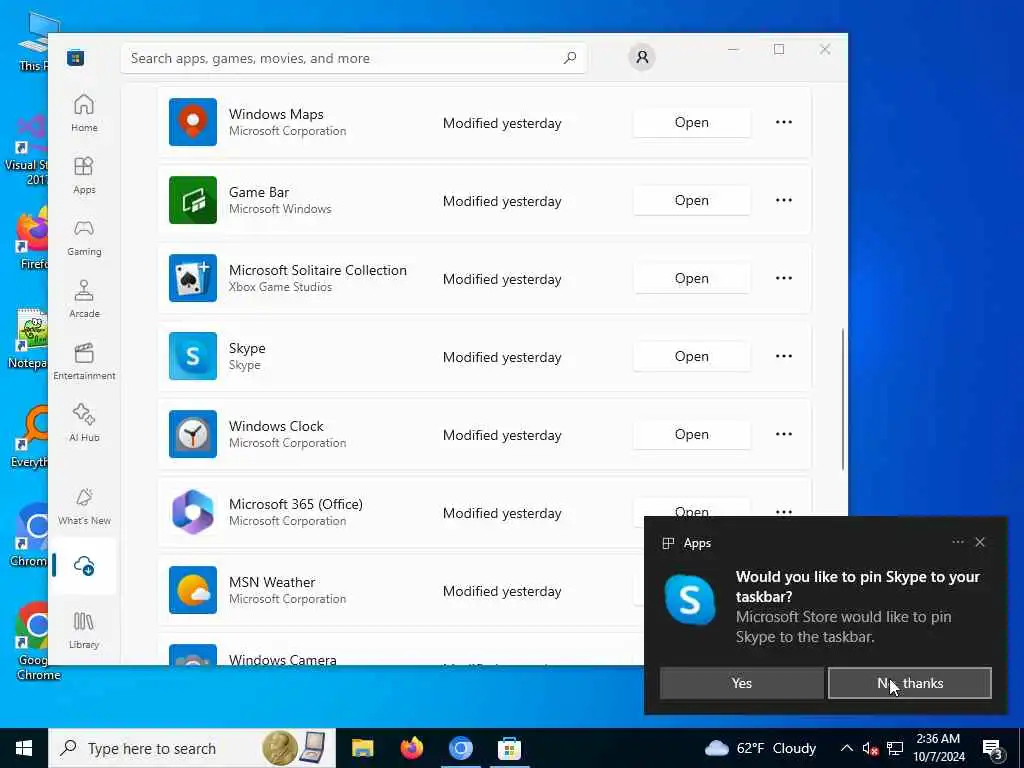Click the Microsoft Solitaire Collection icon
Viewport: 1024px width, 768px height.
[x=193, y=278]
